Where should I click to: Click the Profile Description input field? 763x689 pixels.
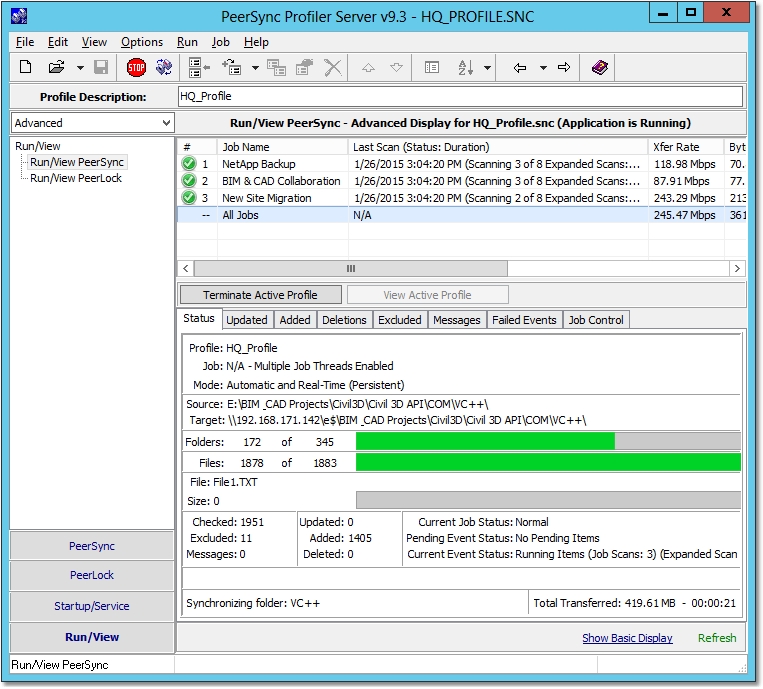pyautogui.click(x=460, y=96)
